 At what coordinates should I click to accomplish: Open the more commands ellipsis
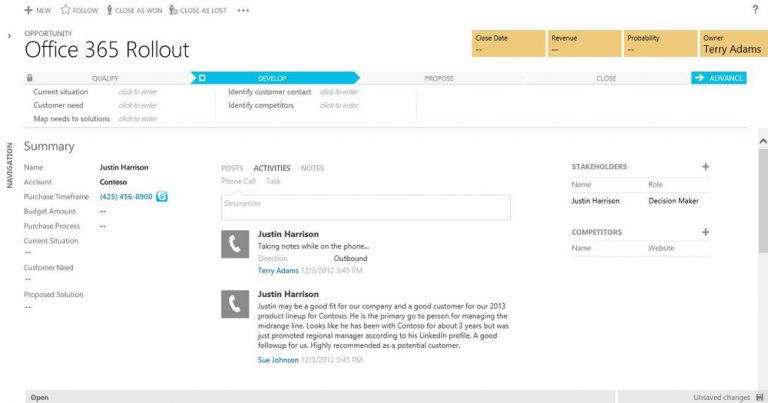(x=243, y=10)
